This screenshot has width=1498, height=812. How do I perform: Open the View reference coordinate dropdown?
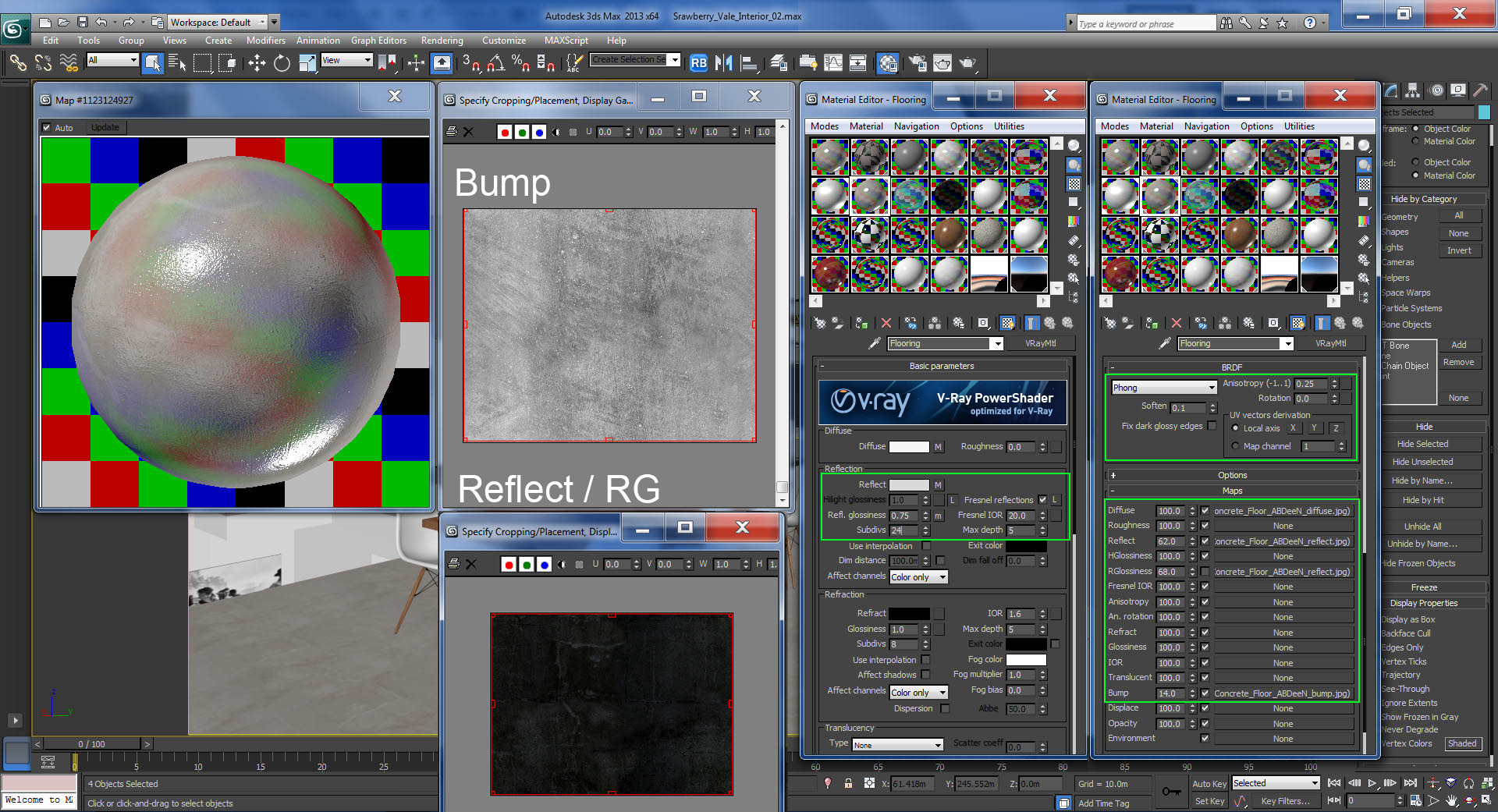click(x=346, y=60)
